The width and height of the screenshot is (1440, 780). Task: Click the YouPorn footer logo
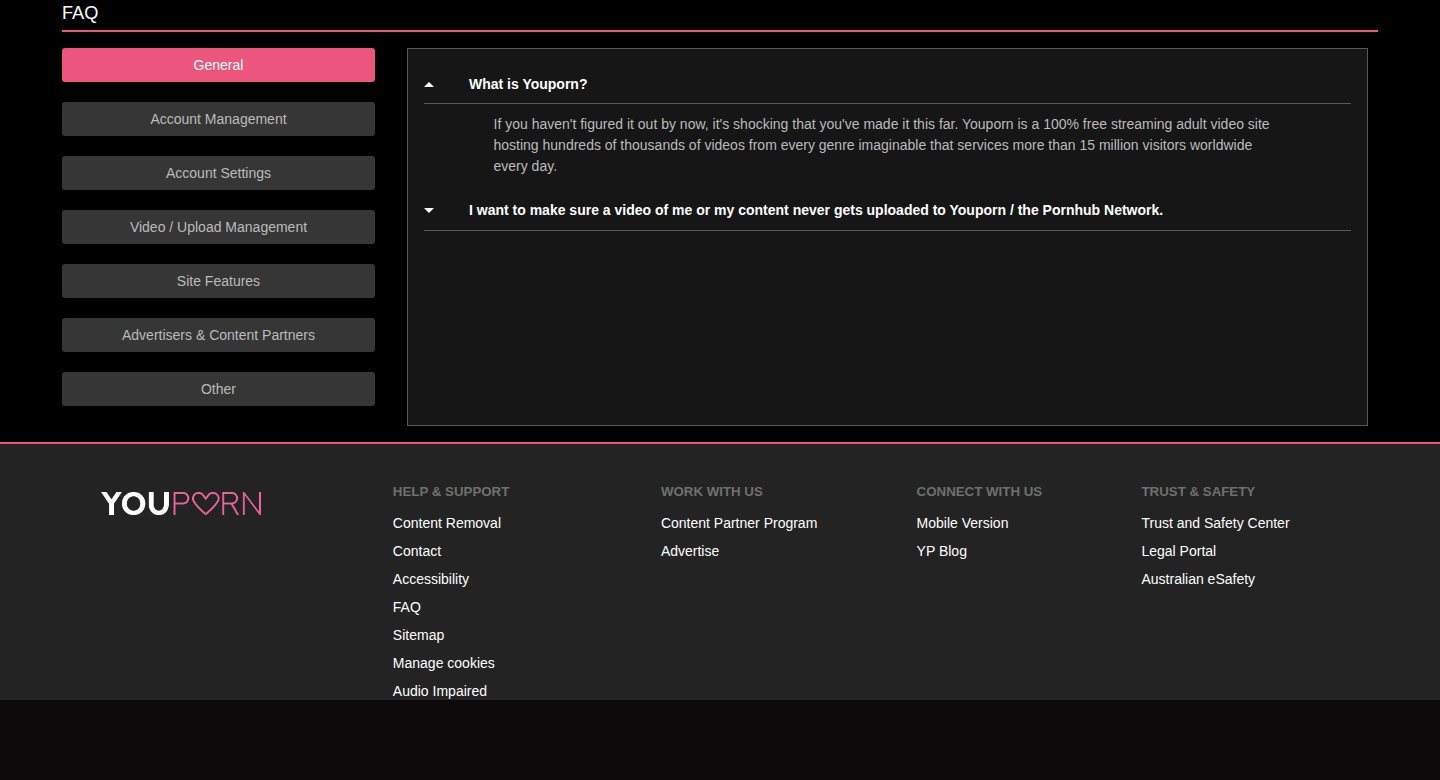point(181,503)
